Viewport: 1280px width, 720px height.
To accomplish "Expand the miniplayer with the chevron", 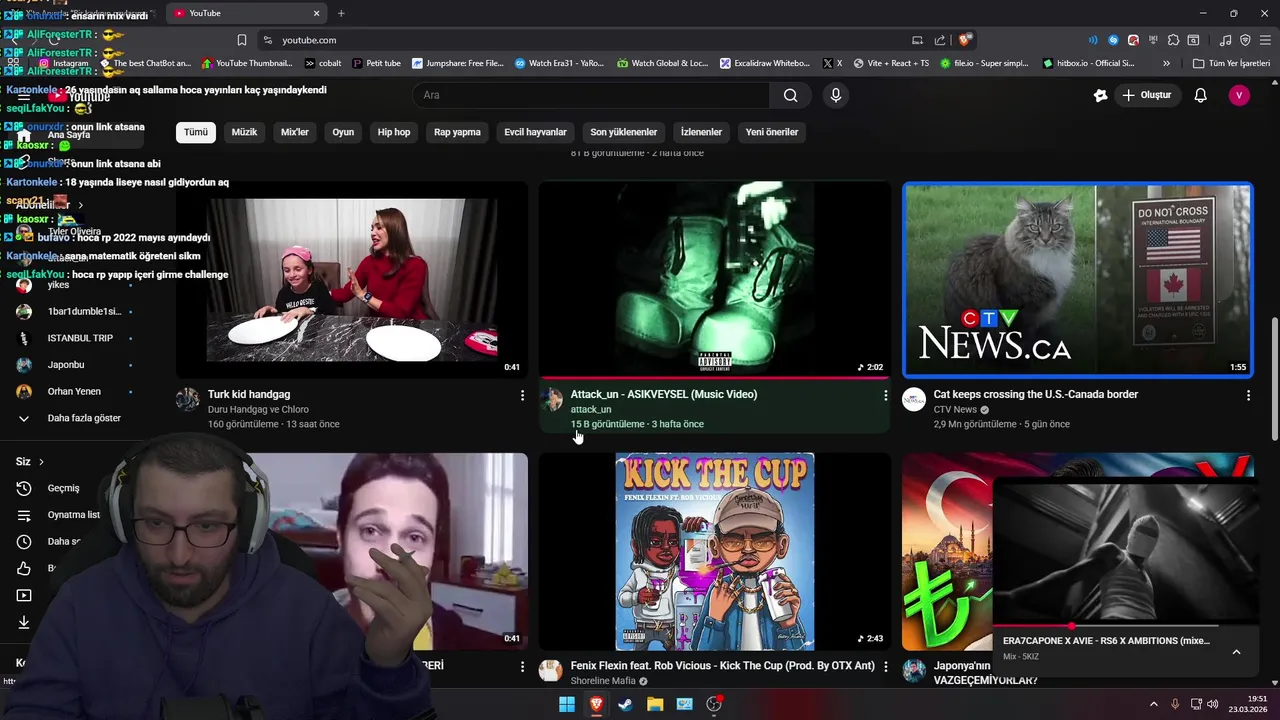I will coord(1236,652).
